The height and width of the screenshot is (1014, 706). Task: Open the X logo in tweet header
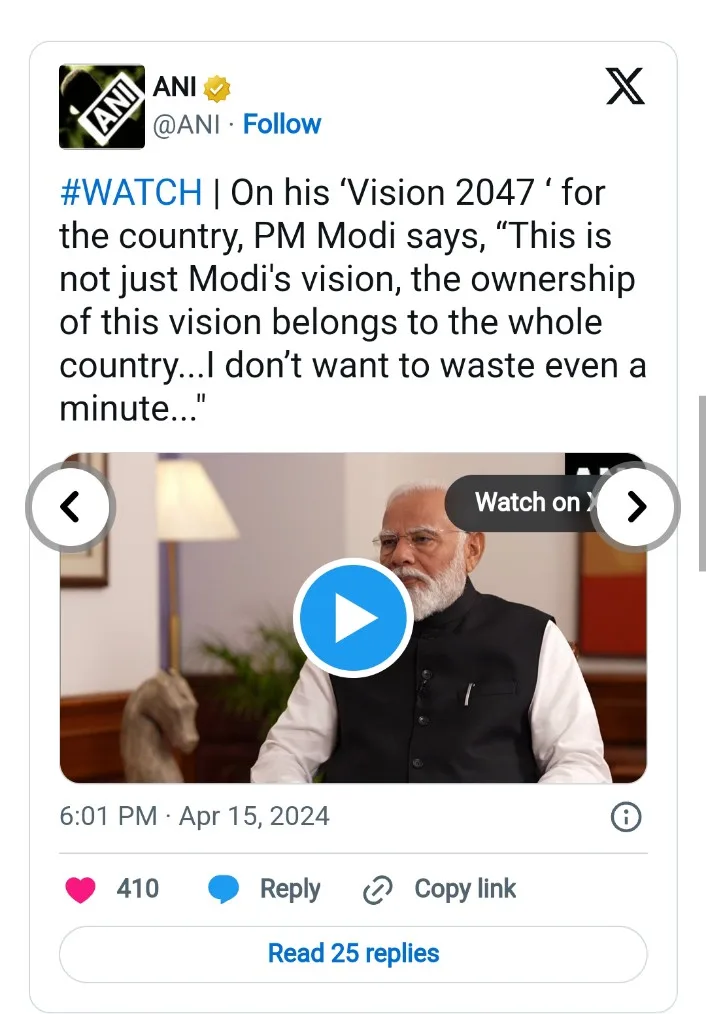pos(625,89)
